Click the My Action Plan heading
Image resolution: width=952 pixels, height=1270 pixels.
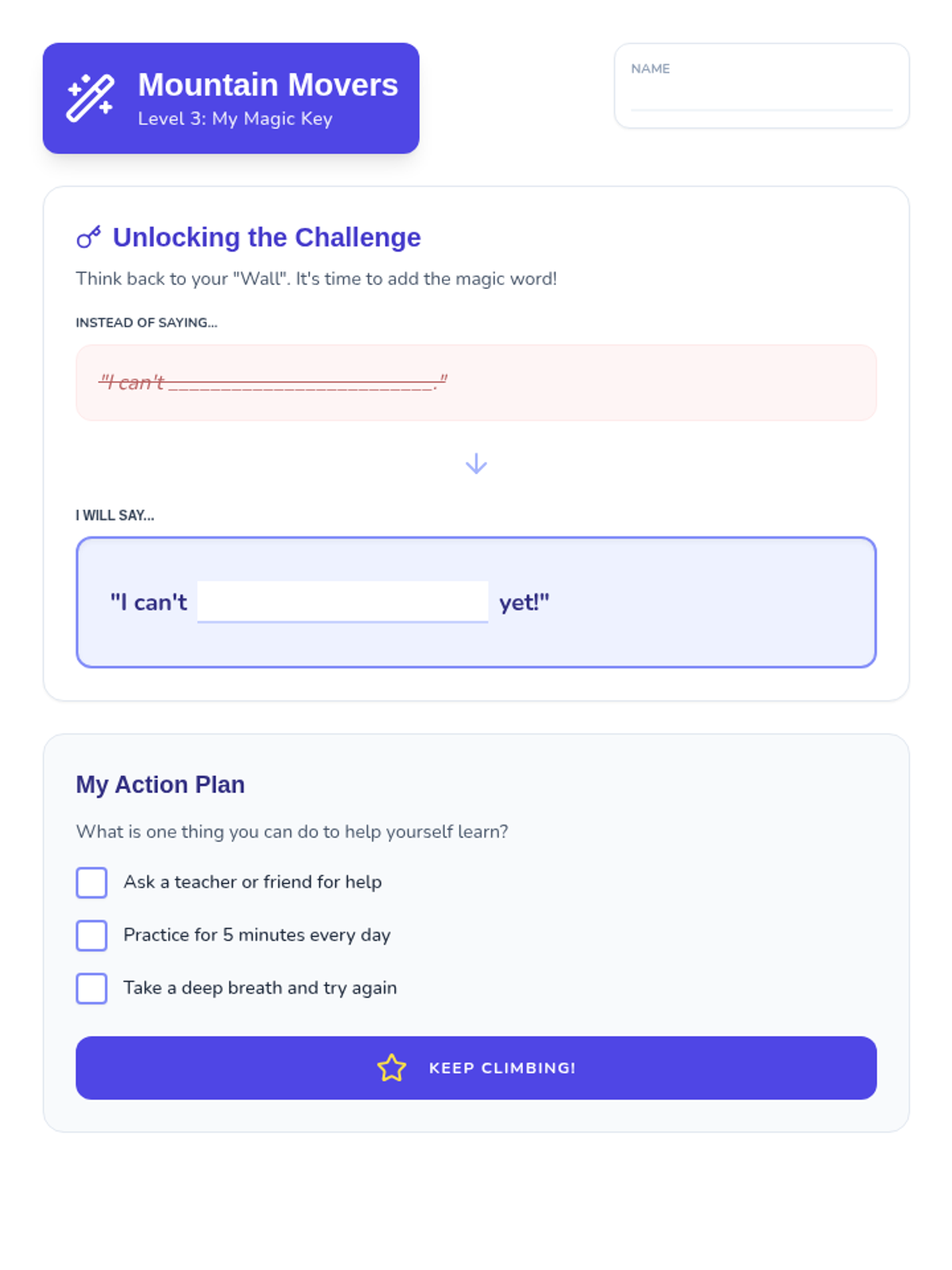pos(160,784)
